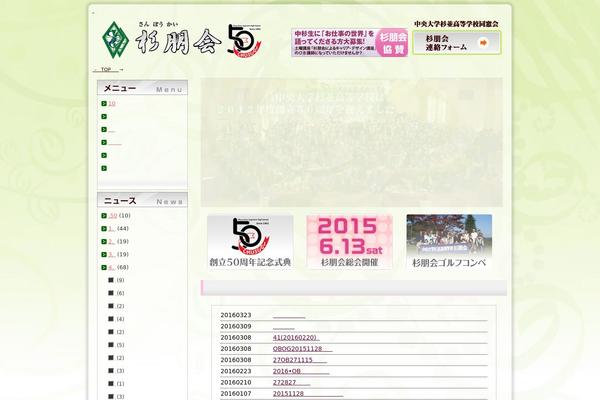
Task: Click the ニュース News panel header
Action: [142, 200]
